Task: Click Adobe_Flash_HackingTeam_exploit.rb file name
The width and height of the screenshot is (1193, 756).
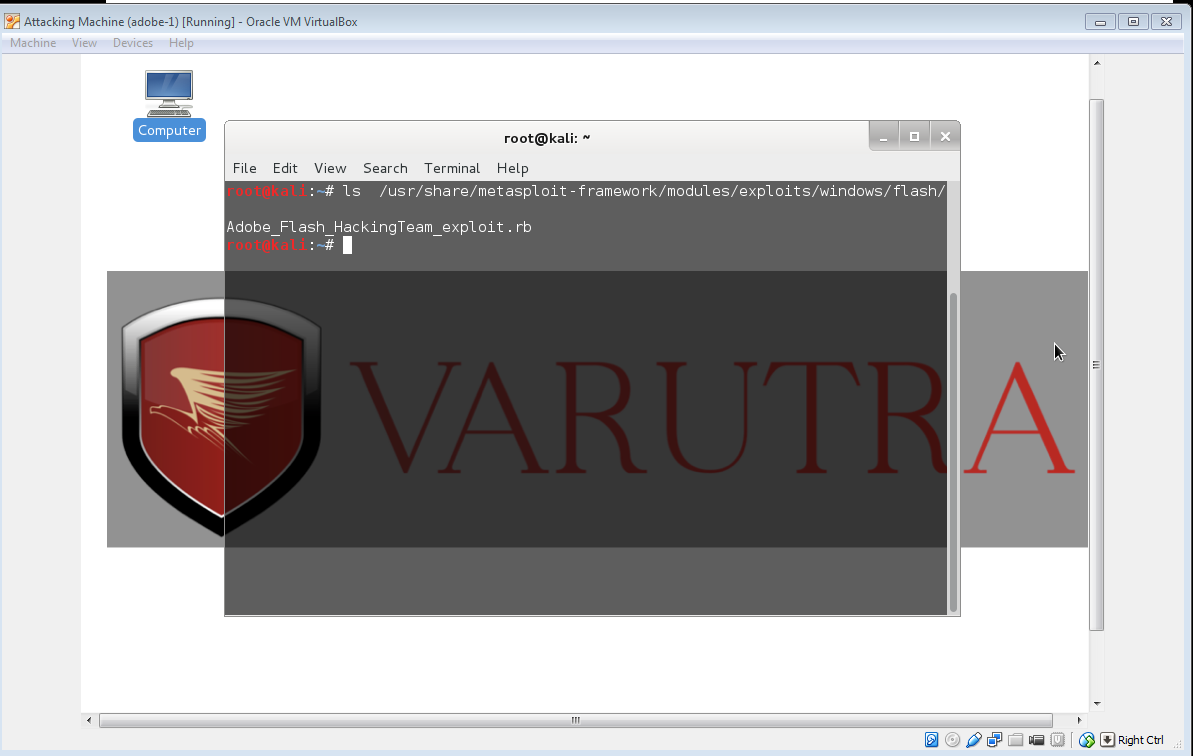Action: (379, 227)
